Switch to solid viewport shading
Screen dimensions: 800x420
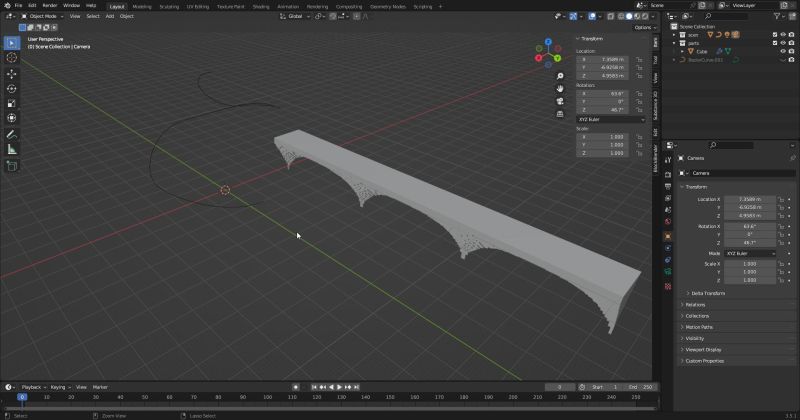629,16
